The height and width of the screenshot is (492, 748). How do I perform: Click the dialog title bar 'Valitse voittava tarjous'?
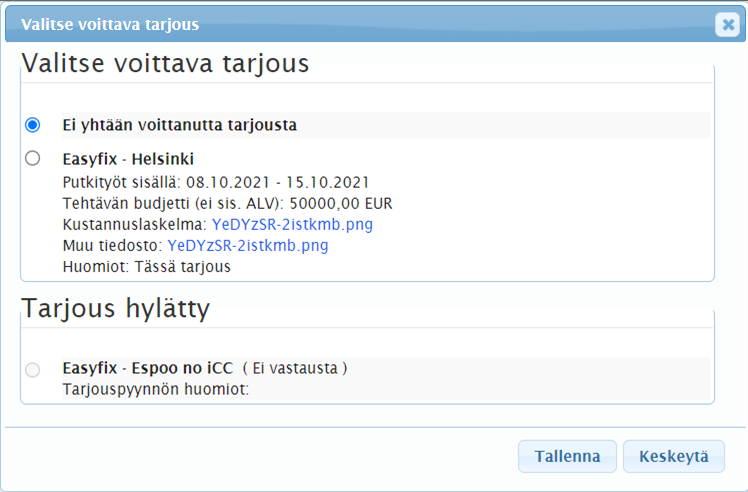pos(110,24)
